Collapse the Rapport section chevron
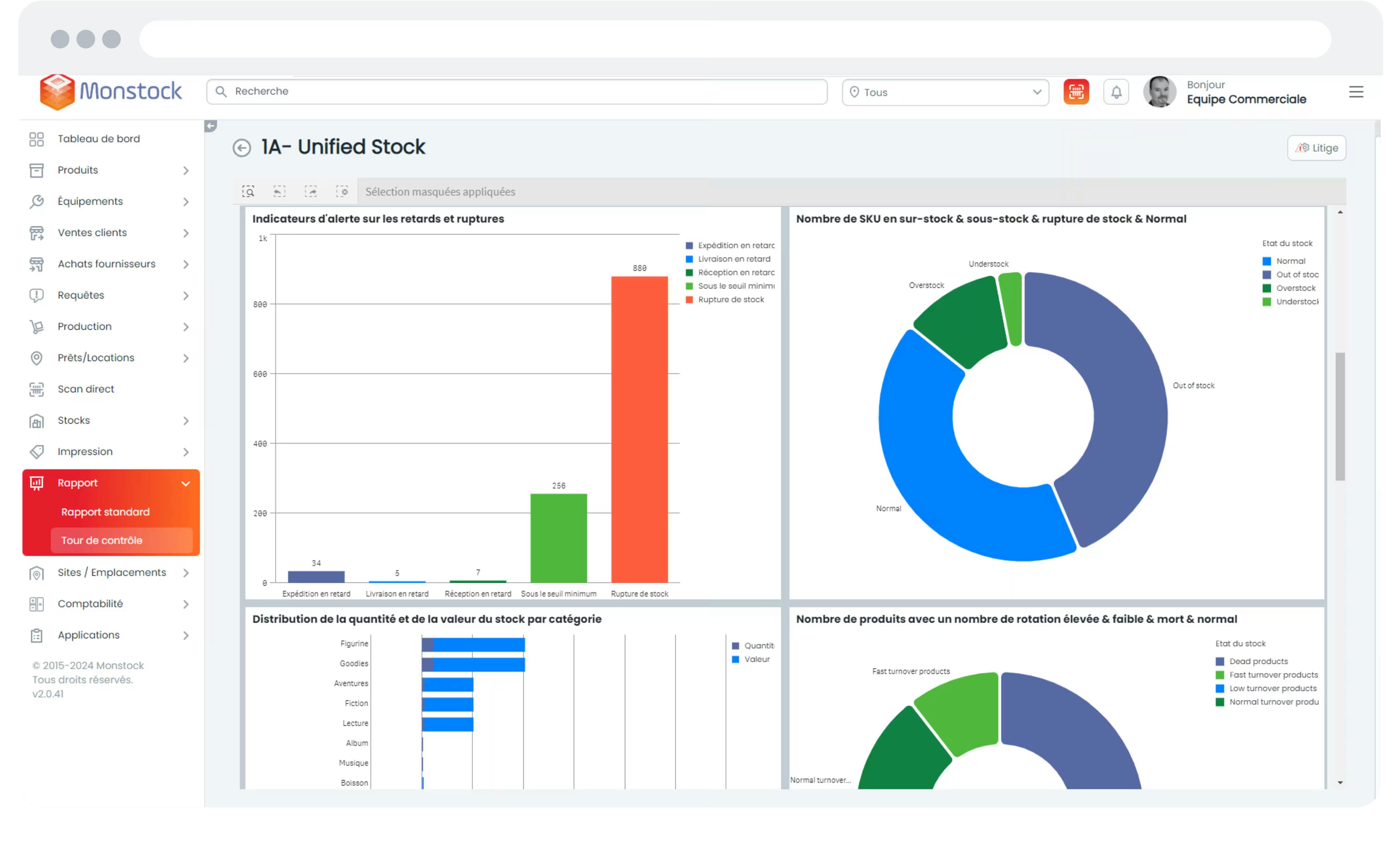Image resolution: width=1400 pixels, height=844 pixels. pos(186,484)
